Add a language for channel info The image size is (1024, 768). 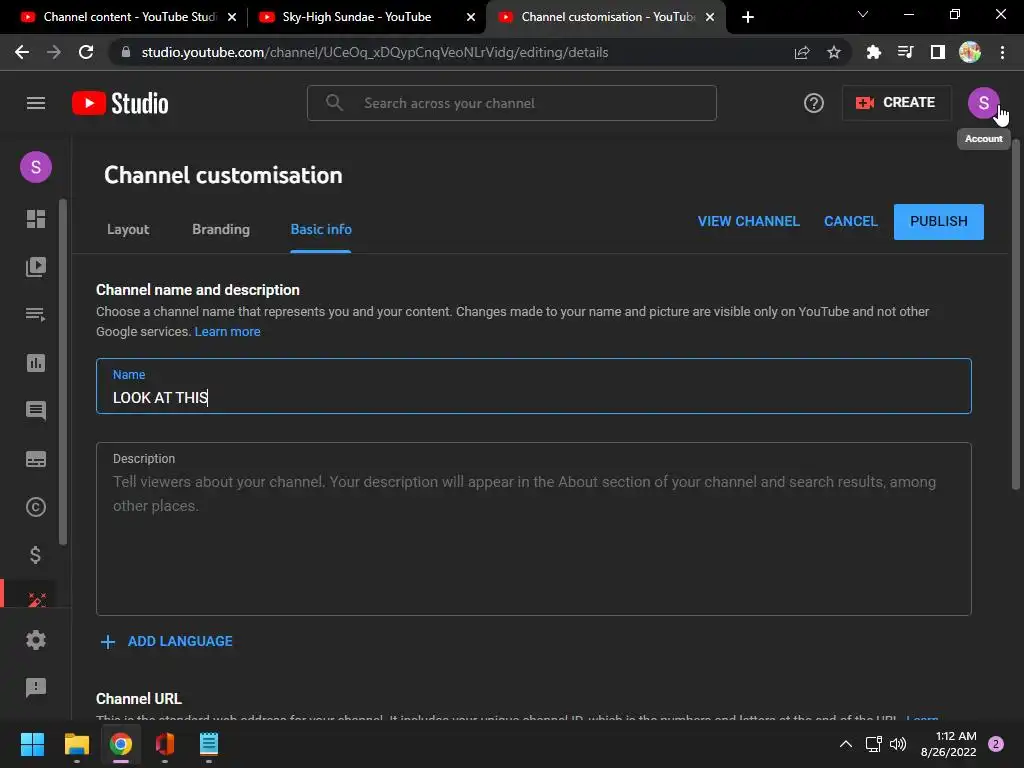(x=167, y=641)
